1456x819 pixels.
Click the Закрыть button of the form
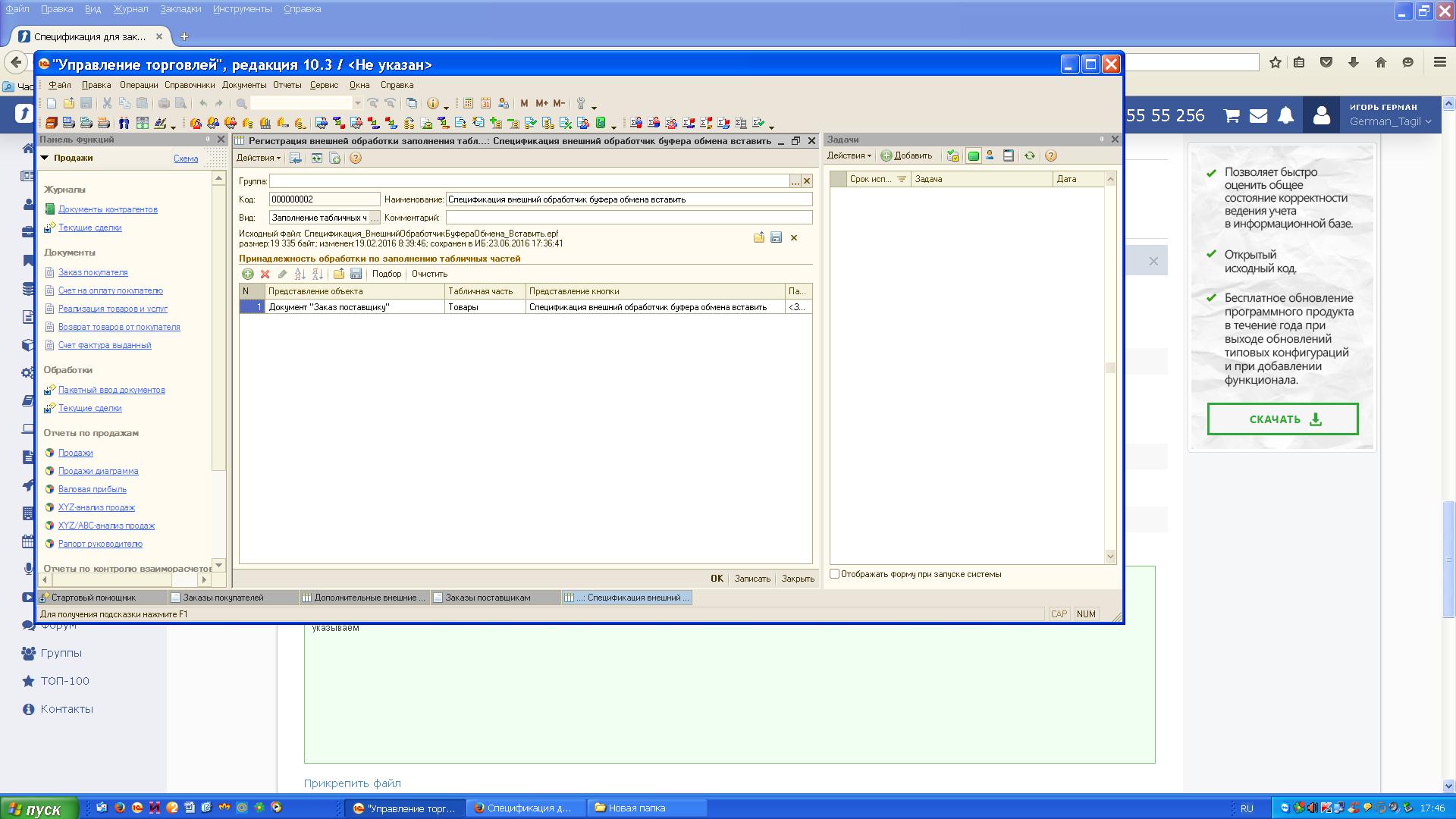798,579
